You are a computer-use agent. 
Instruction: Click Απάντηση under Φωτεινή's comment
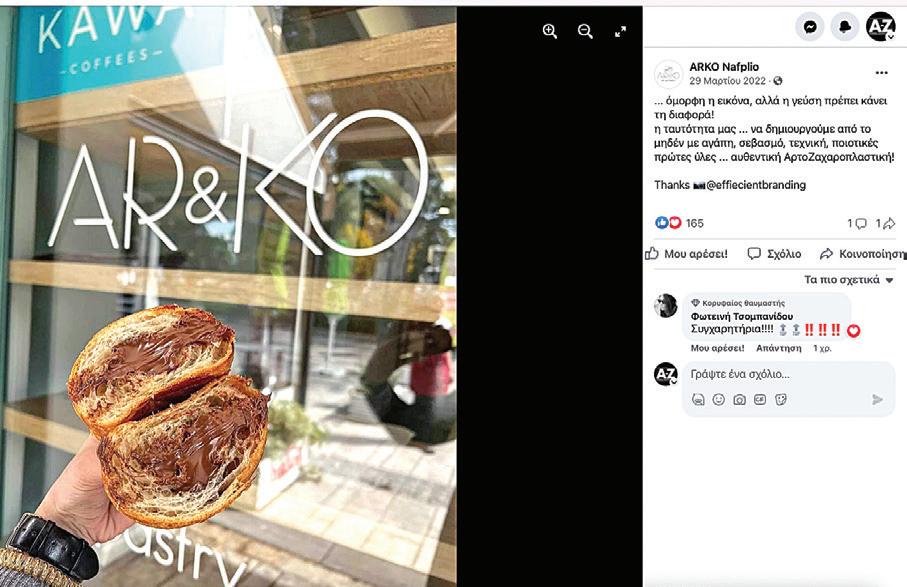pos(779,348)
